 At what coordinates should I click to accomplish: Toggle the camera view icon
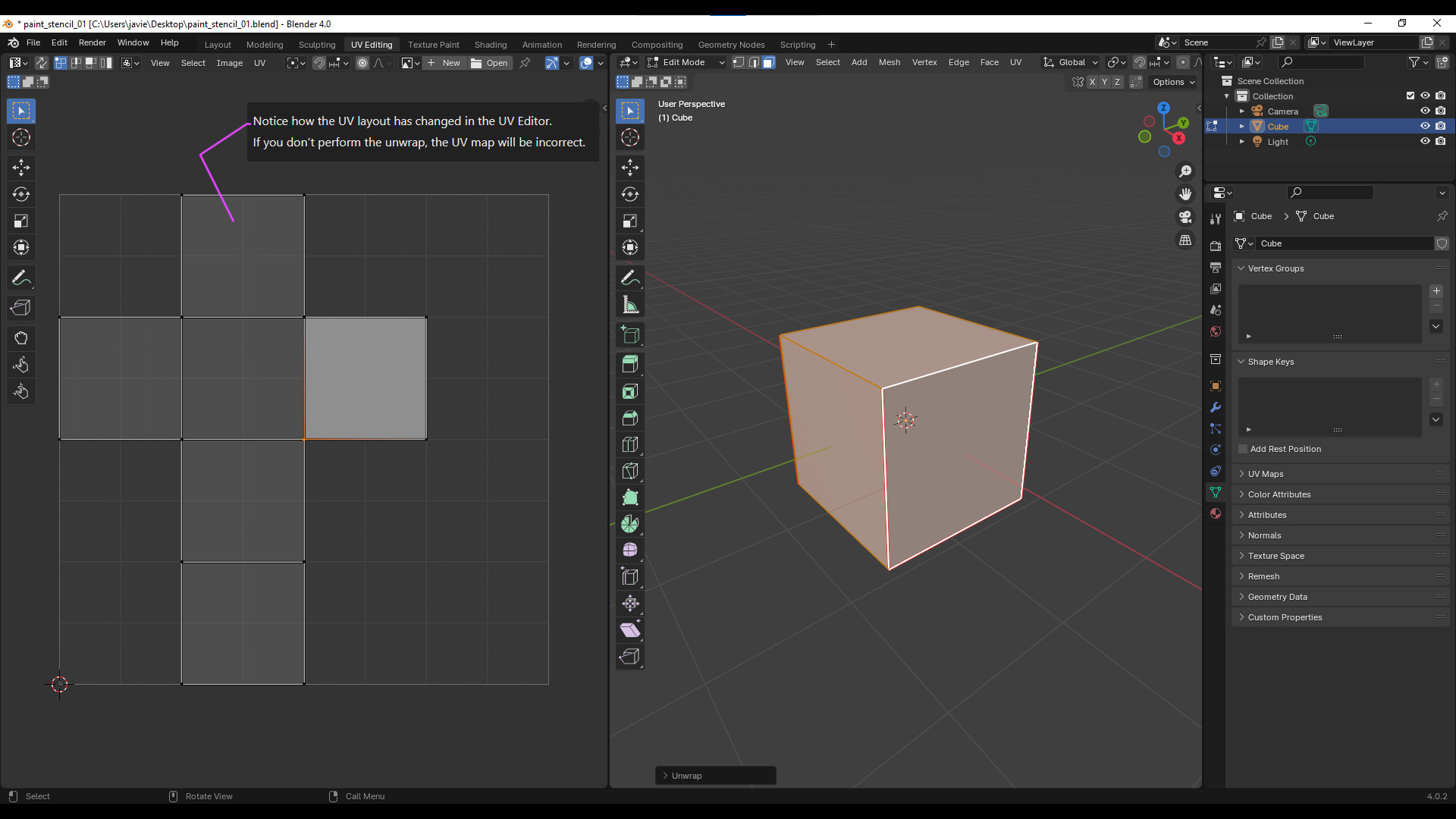point(1185,217)
